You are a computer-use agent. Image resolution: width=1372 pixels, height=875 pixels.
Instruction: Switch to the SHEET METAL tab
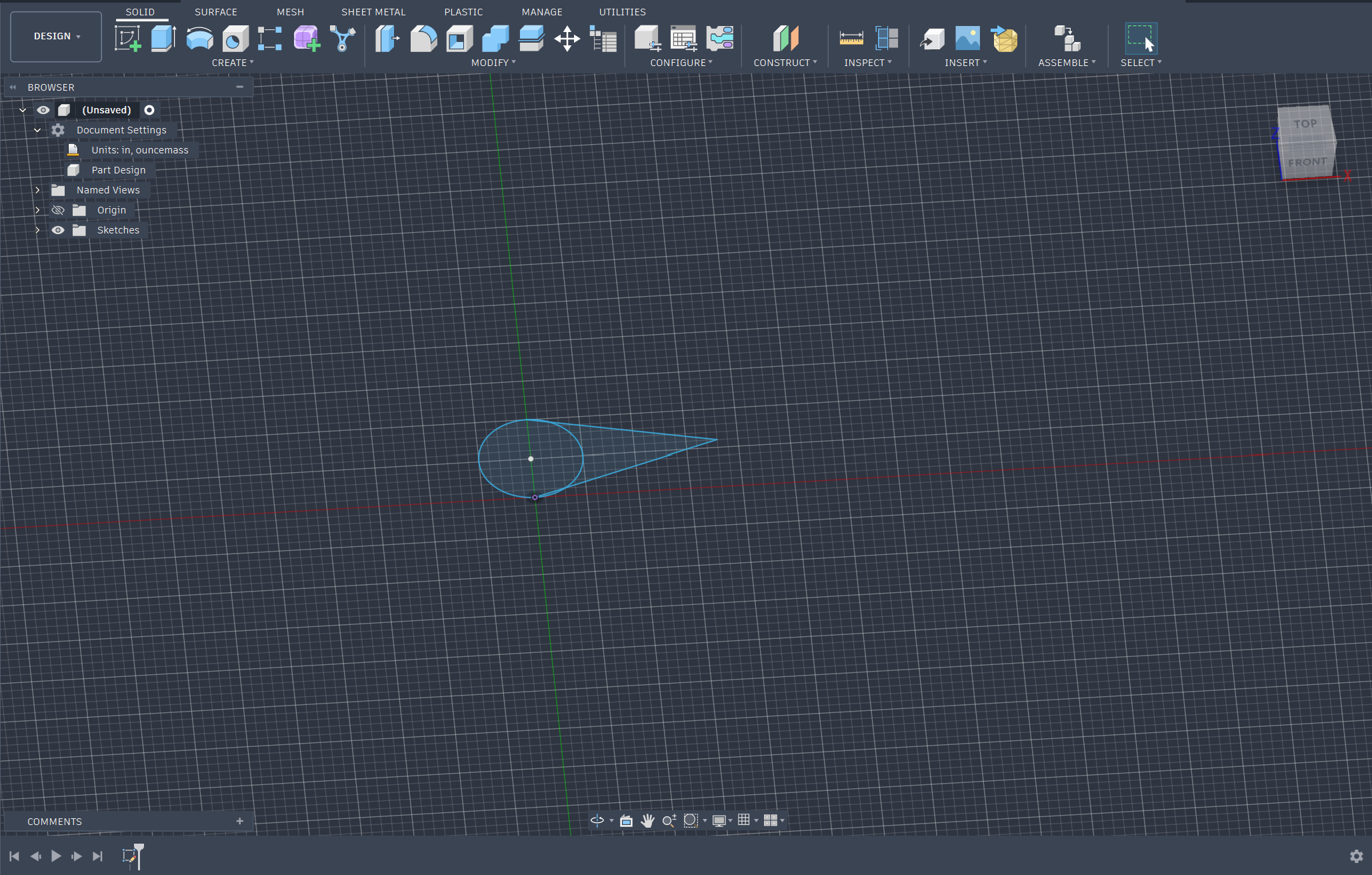(x=373, y=12)
